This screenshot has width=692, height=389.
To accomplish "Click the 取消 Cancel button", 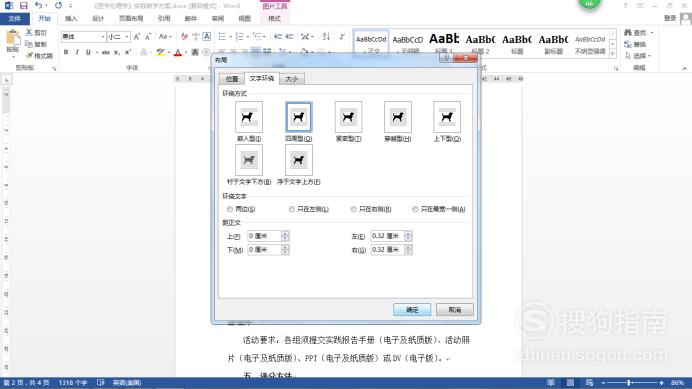I will (x=455, y=310).
